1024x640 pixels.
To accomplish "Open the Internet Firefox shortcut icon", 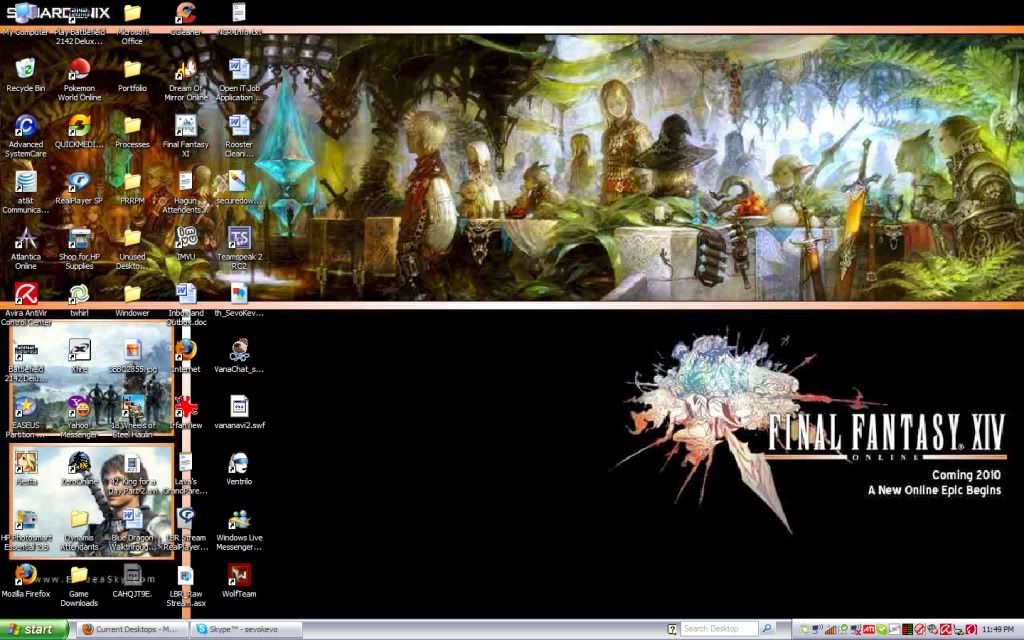I will [185, 349].
